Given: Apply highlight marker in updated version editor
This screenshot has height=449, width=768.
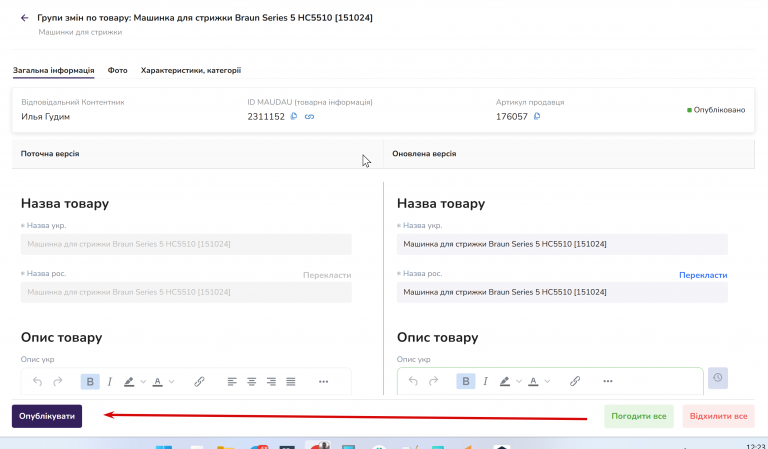Looking at the screenshot, I should [x=504, y=381].
